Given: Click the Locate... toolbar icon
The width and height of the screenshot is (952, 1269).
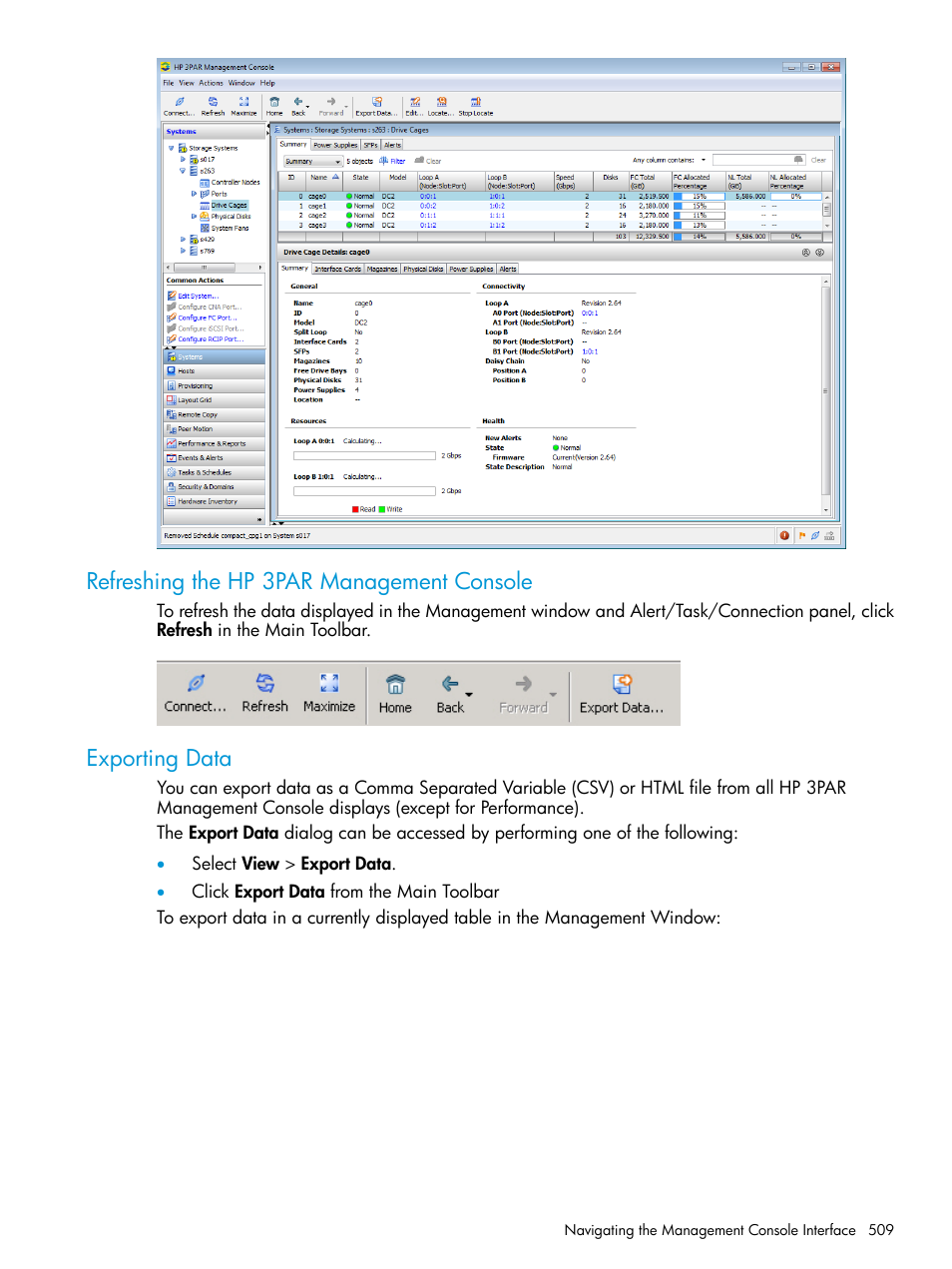Looking at the screenshot, I should pyautogui.click(x=441, y=102).
